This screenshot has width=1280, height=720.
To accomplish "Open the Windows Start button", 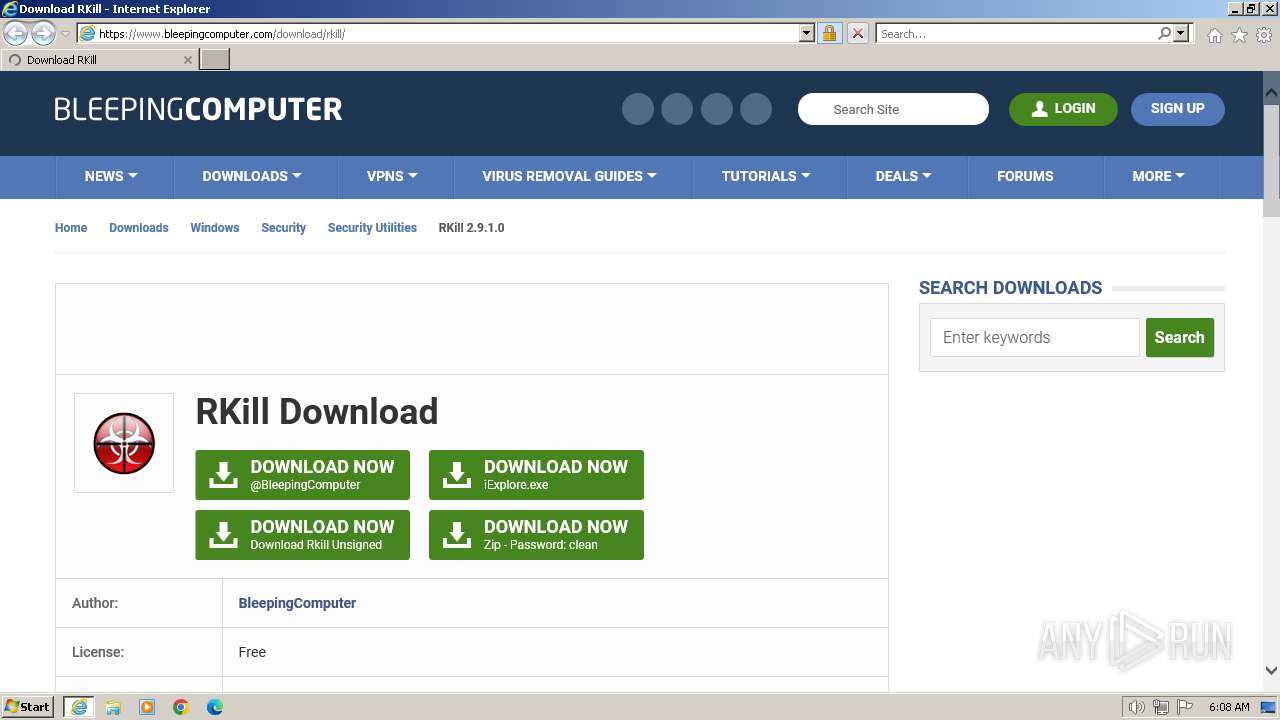I will 28,707.
